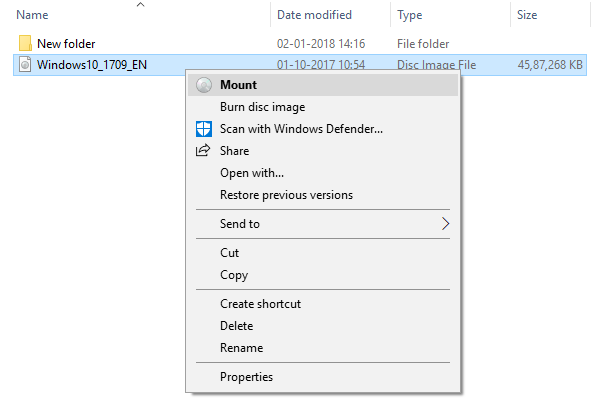The width and height of the screenshot is (603, 408).
Task: Click the Share arrow icon
Action: (203, 150)
